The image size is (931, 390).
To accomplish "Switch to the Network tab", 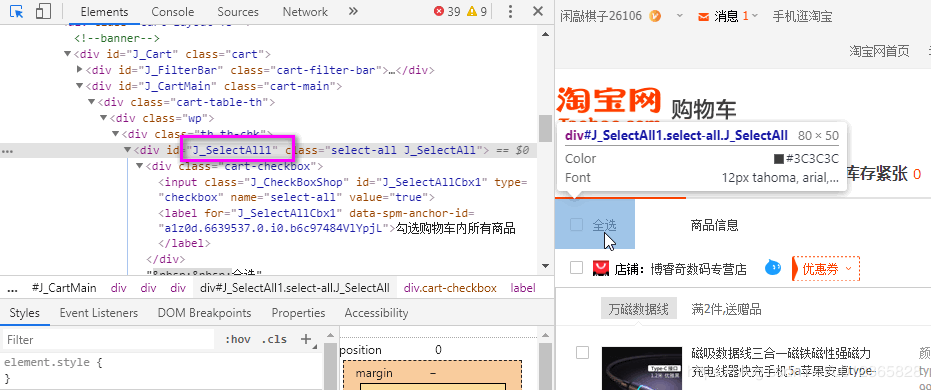I will 305,12.
